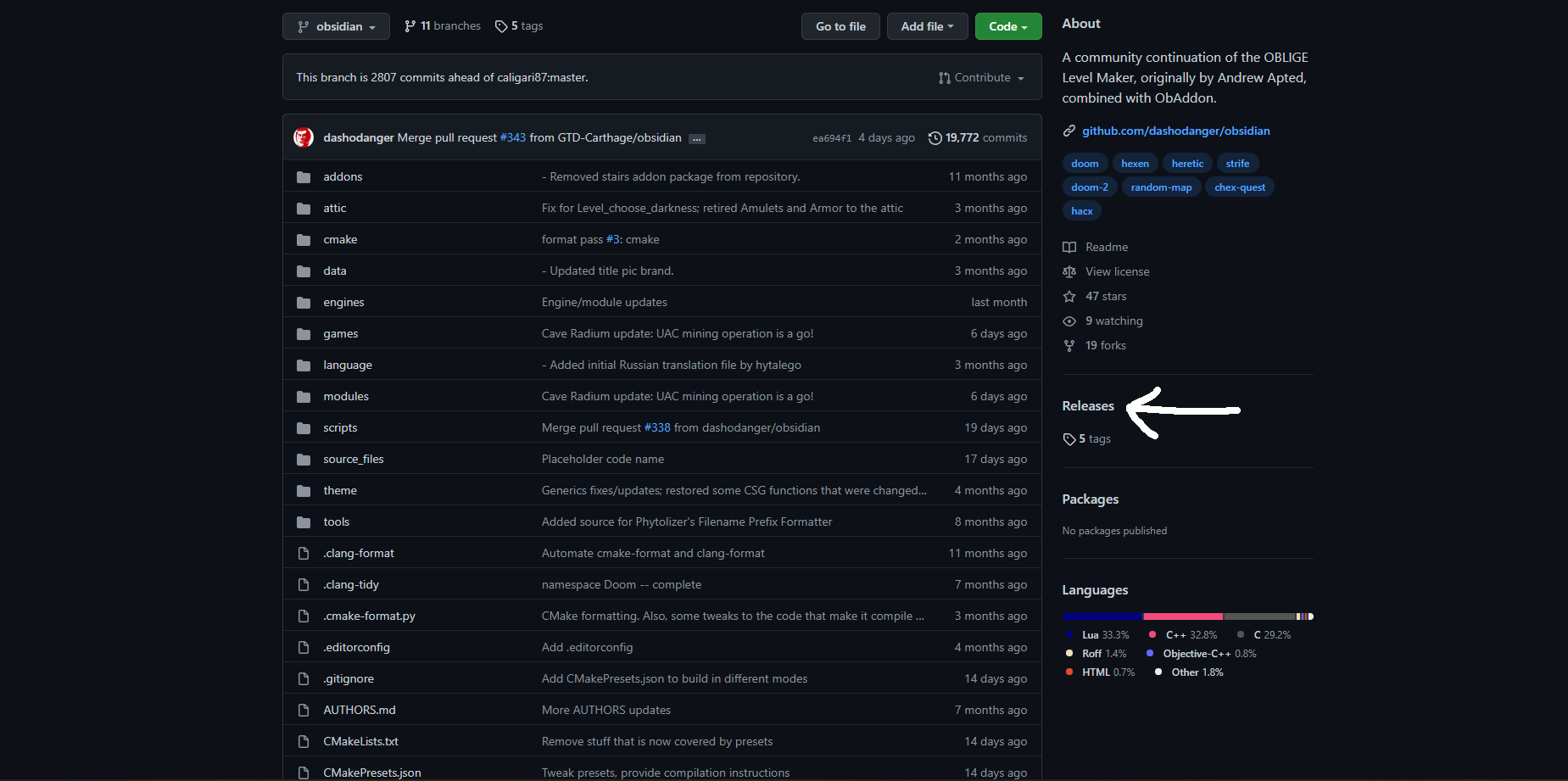Click the "Go to file" button
Viewport: 1568px width, 781px height.
(840, 26)
